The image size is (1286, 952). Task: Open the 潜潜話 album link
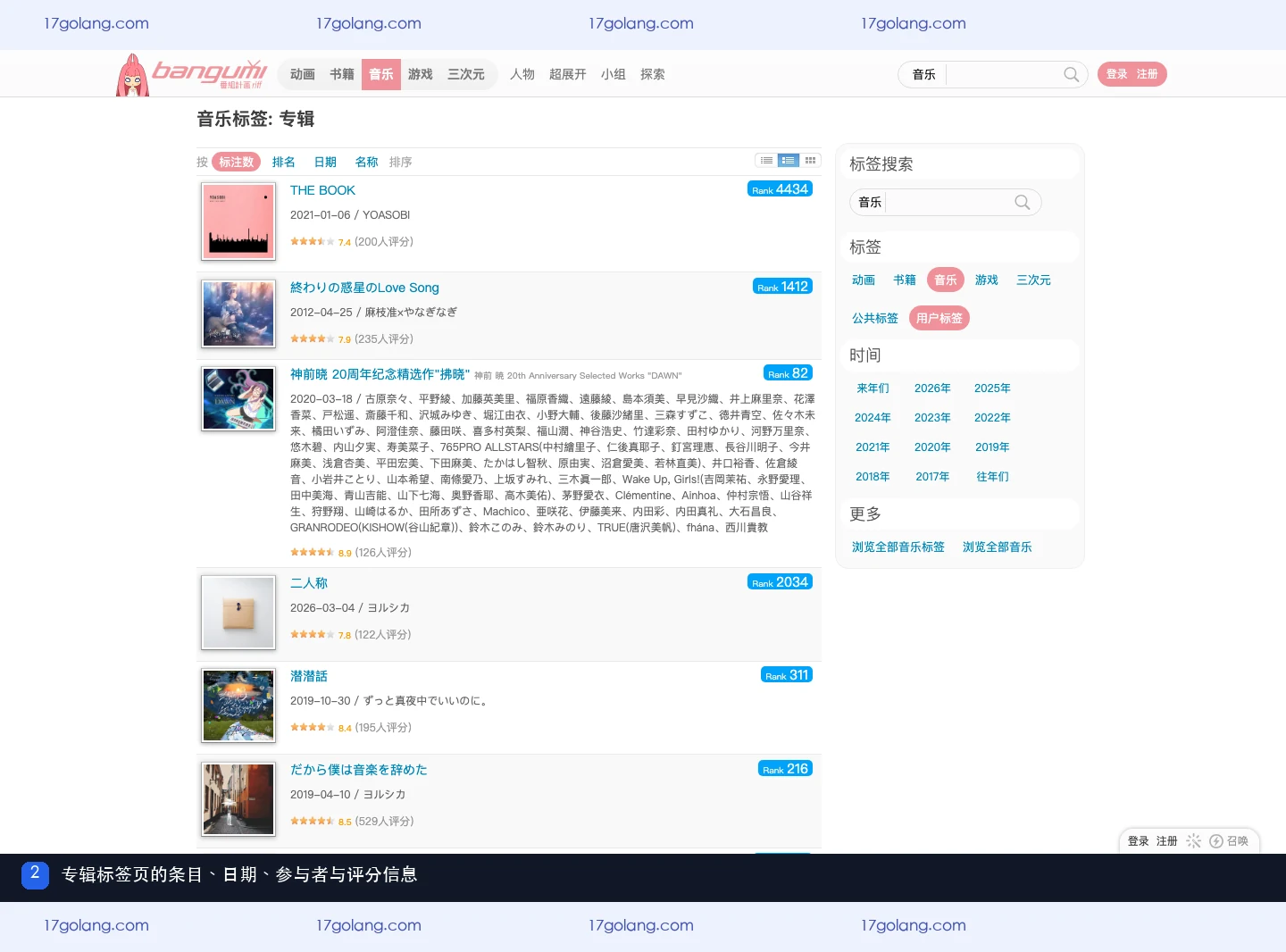[309, 676]
